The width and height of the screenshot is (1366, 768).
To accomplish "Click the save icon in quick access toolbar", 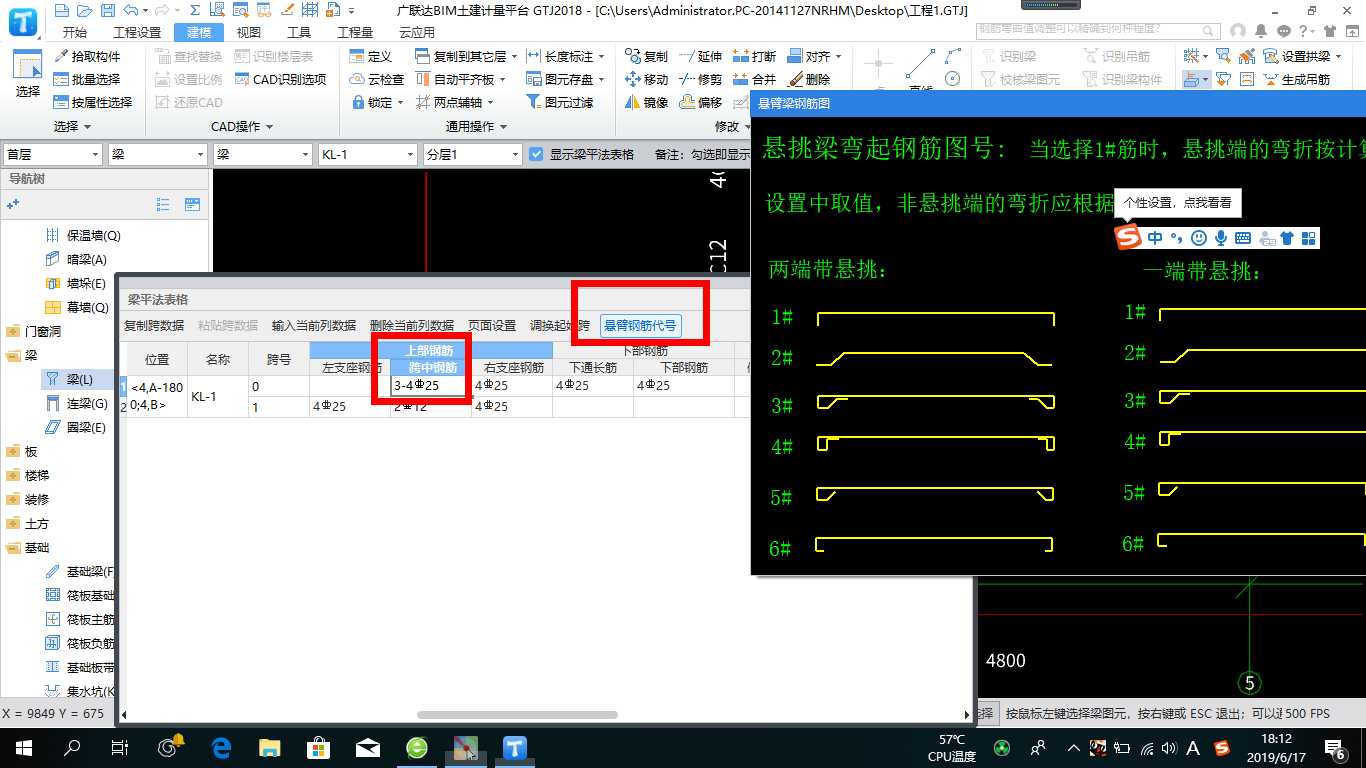I will 107,11.
